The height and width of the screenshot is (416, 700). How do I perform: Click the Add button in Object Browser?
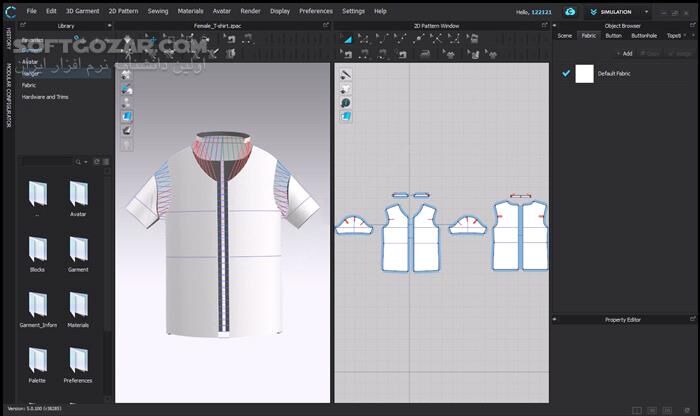click(x=627, y=53)
